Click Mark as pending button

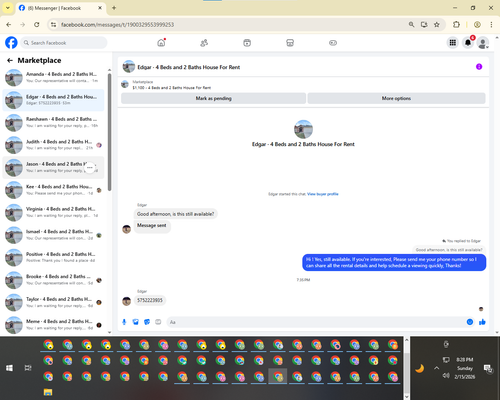(213, 98)
